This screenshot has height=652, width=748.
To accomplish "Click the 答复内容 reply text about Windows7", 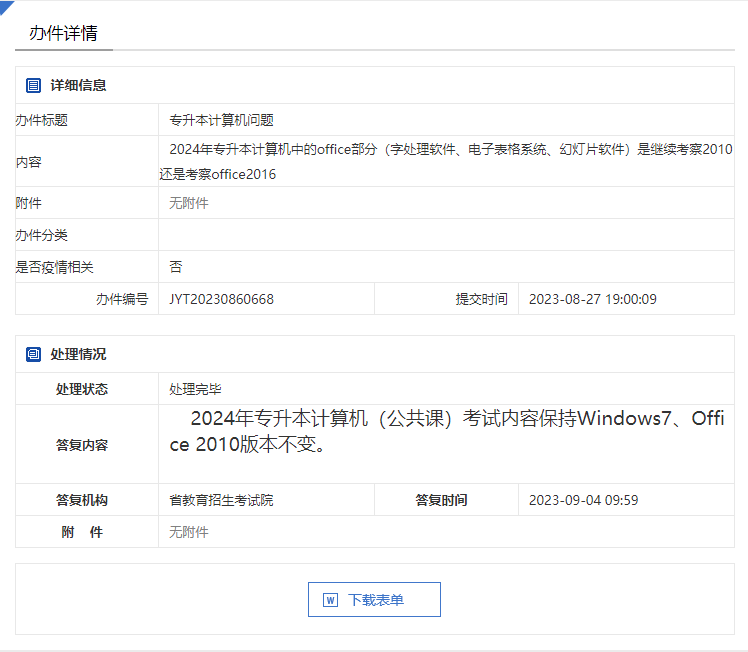I will click(x=446, y=431).
